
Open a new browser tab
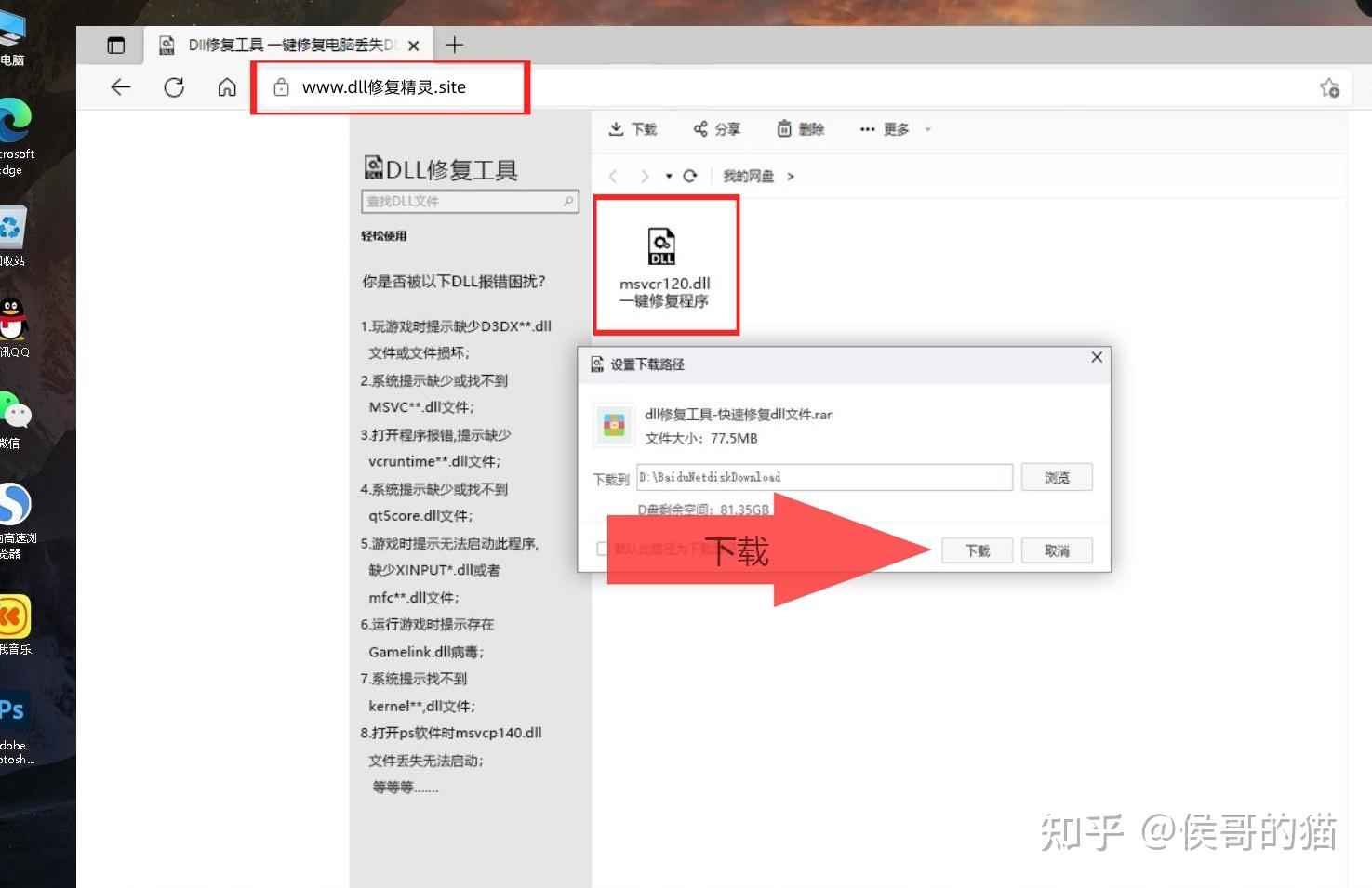coord(455,44)
